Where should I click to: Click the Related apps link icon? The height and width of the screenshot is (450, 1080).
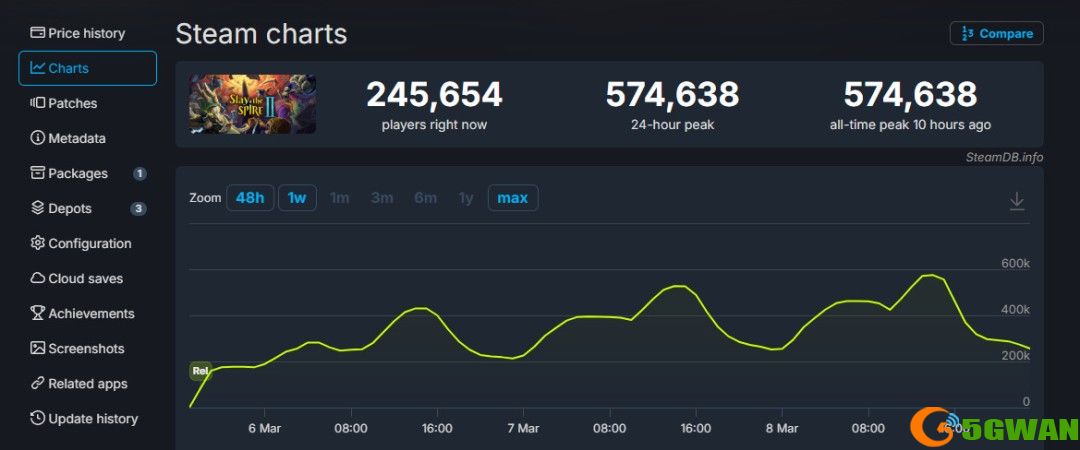pyautogui.click(x=38, y=383)
